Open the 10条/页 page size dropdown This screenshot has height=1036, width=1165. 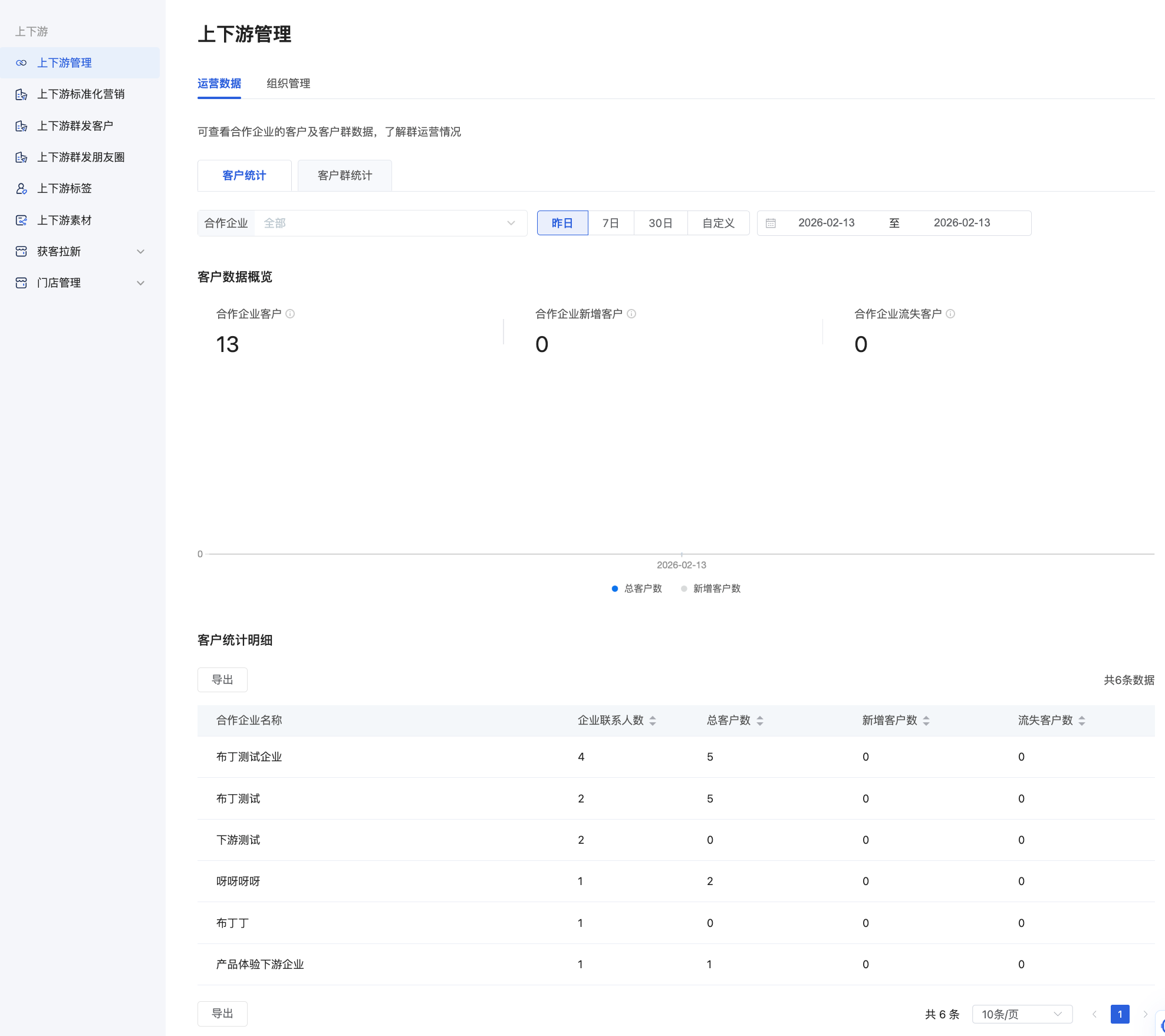tap(1022, 1014)
